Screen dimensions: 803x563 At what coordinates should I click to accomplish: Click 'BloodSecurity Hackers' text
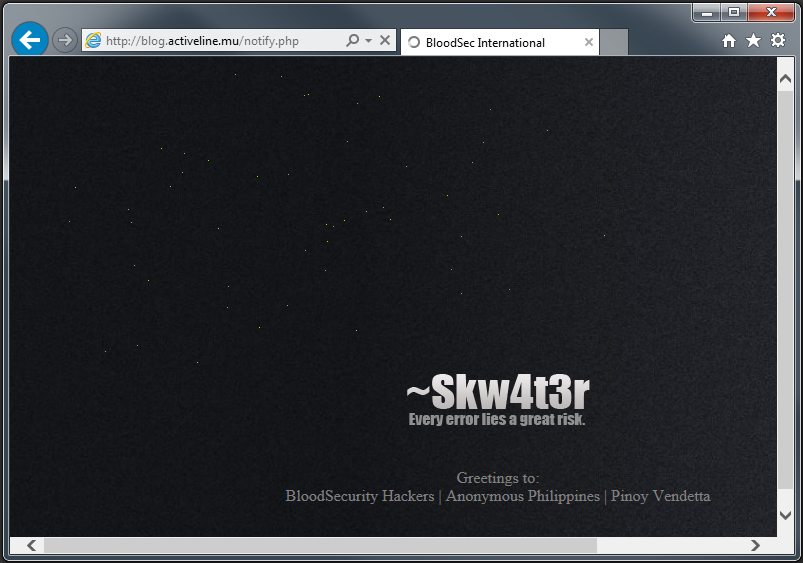point(360,496)
